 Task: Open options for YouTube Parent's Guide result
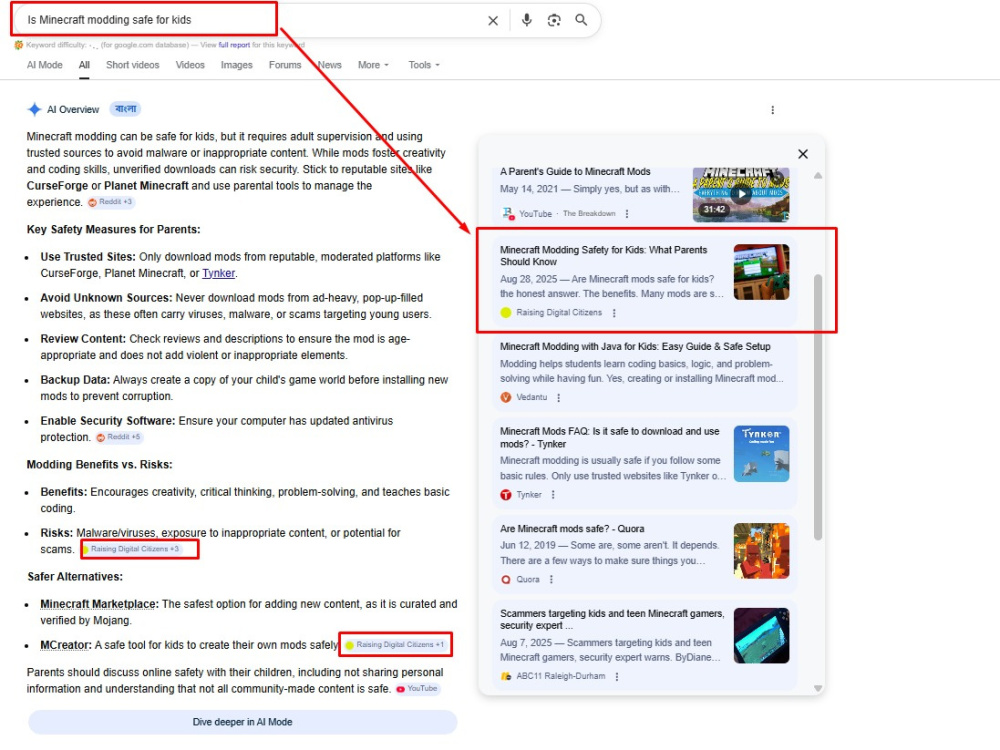pos(627,214)
